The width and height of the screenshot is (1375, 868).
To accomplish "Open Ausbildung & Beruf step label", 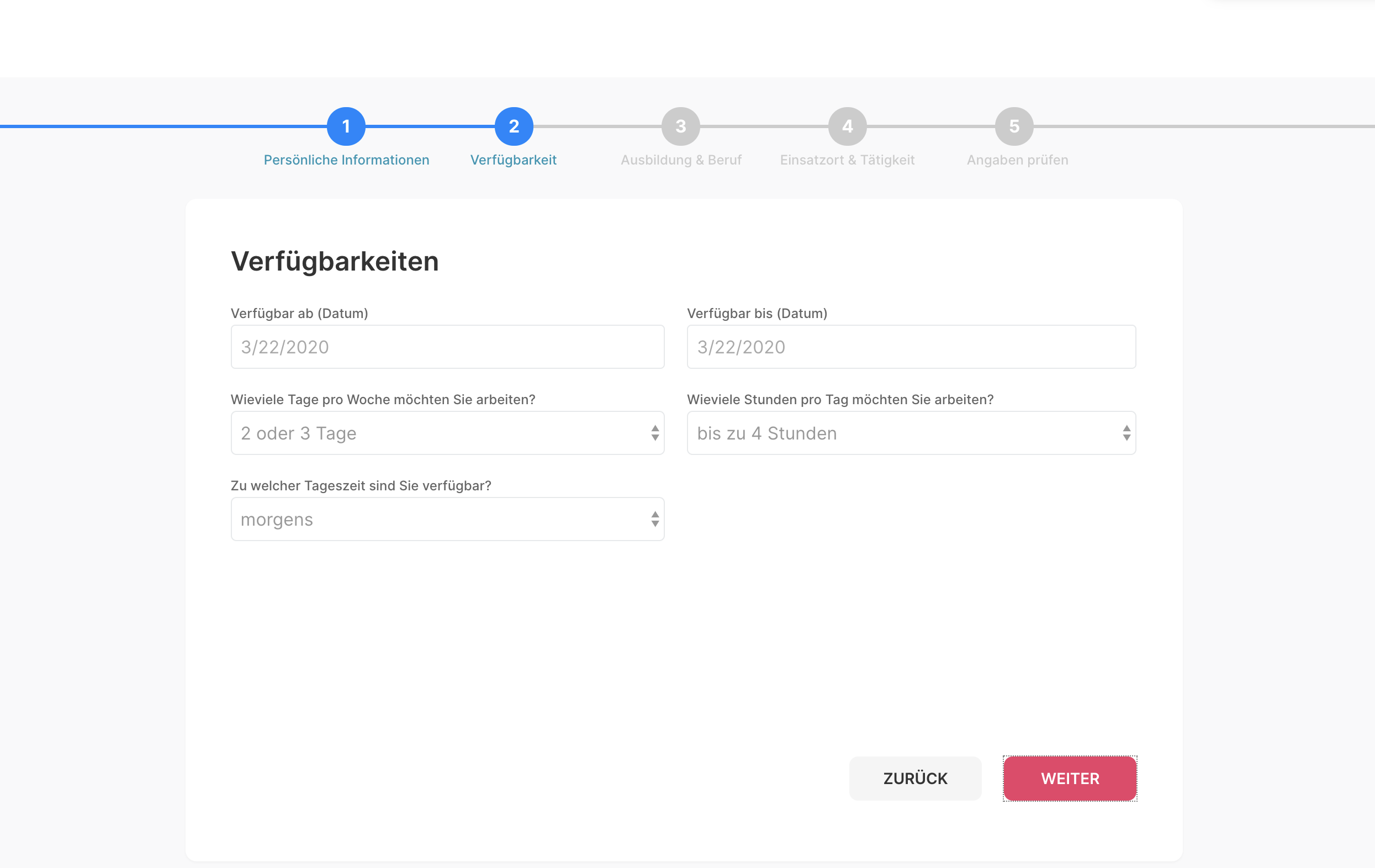I will [681, 160].
